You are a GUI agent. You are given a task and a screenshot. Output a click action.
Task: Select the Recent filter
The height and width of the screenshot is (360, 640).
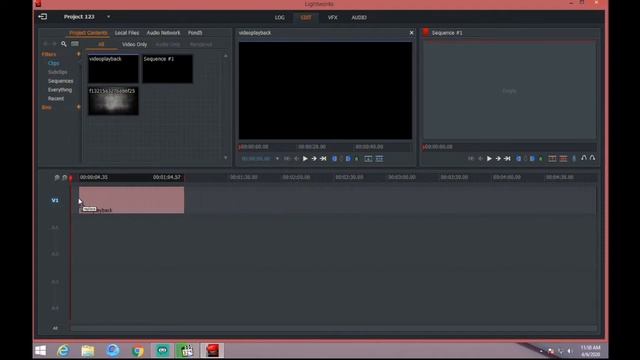(x=56, y=99)
